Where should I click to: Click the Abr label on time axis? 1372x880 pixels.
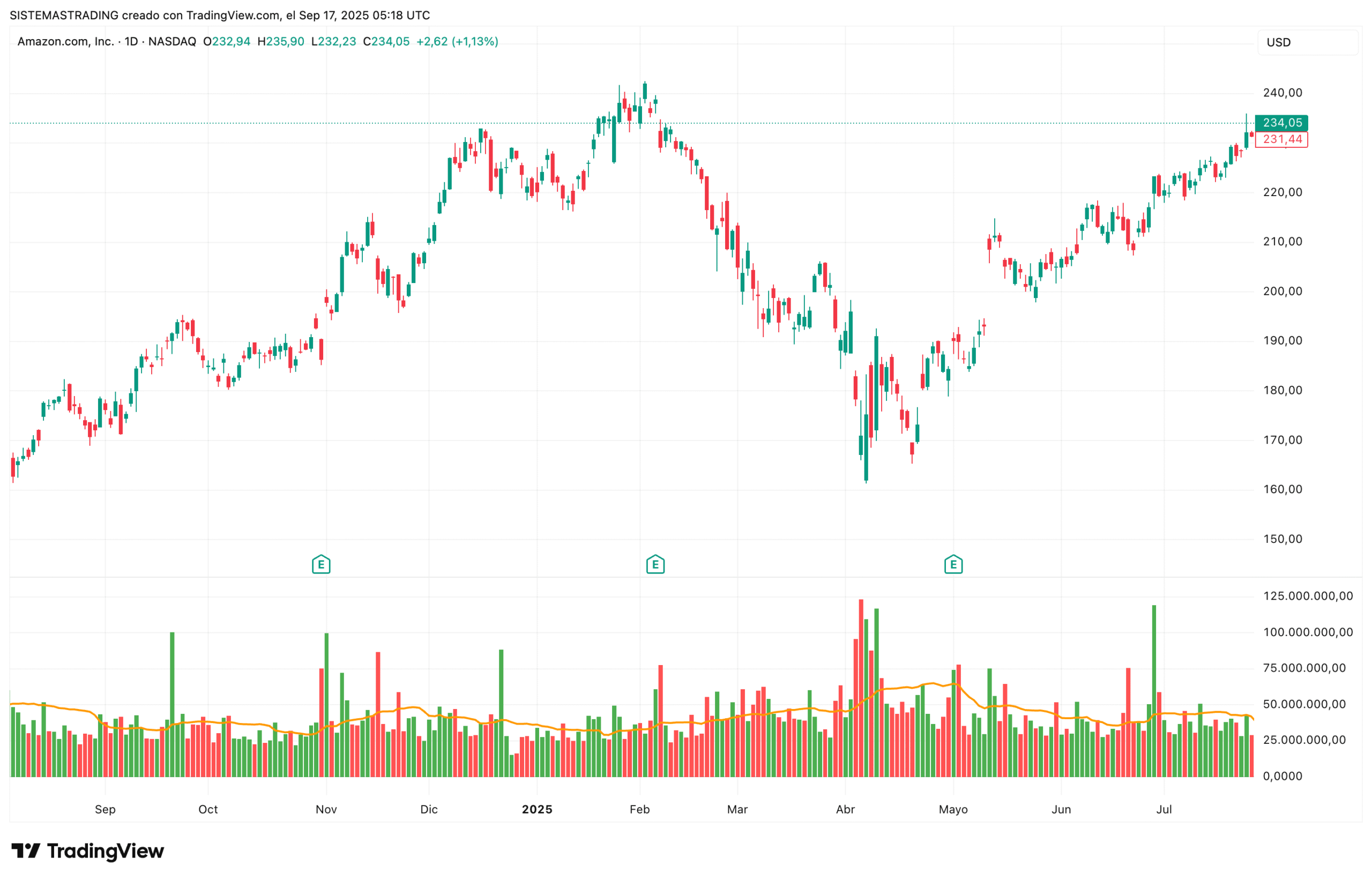[845, 809]
